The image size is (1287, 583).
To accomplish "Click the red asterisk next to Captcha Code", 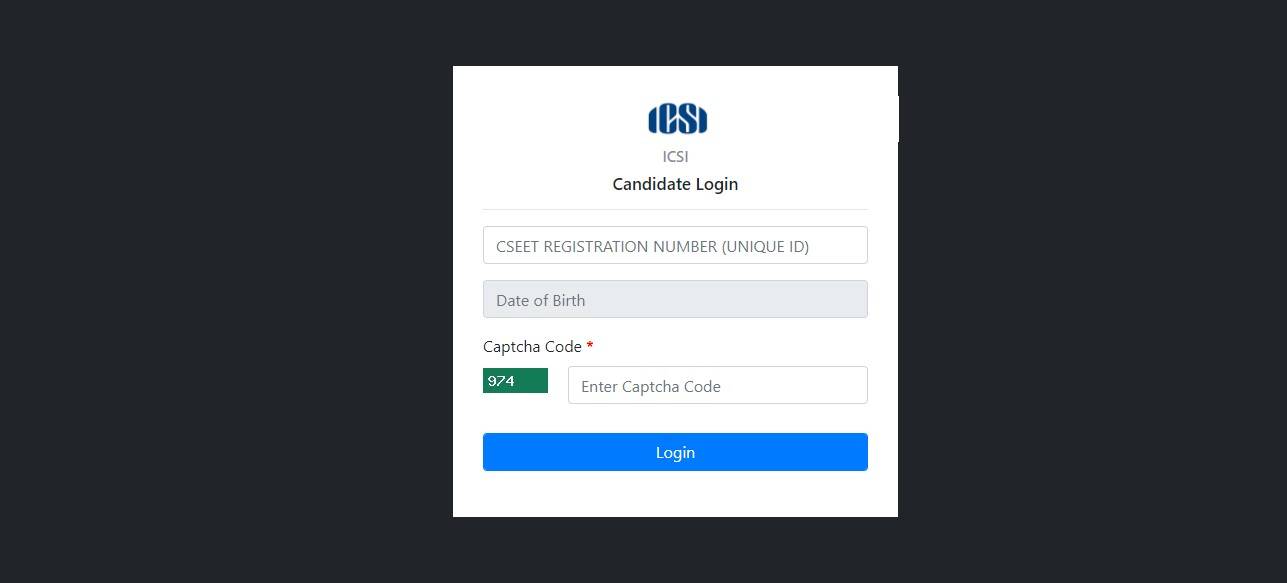I will (589, 346).
